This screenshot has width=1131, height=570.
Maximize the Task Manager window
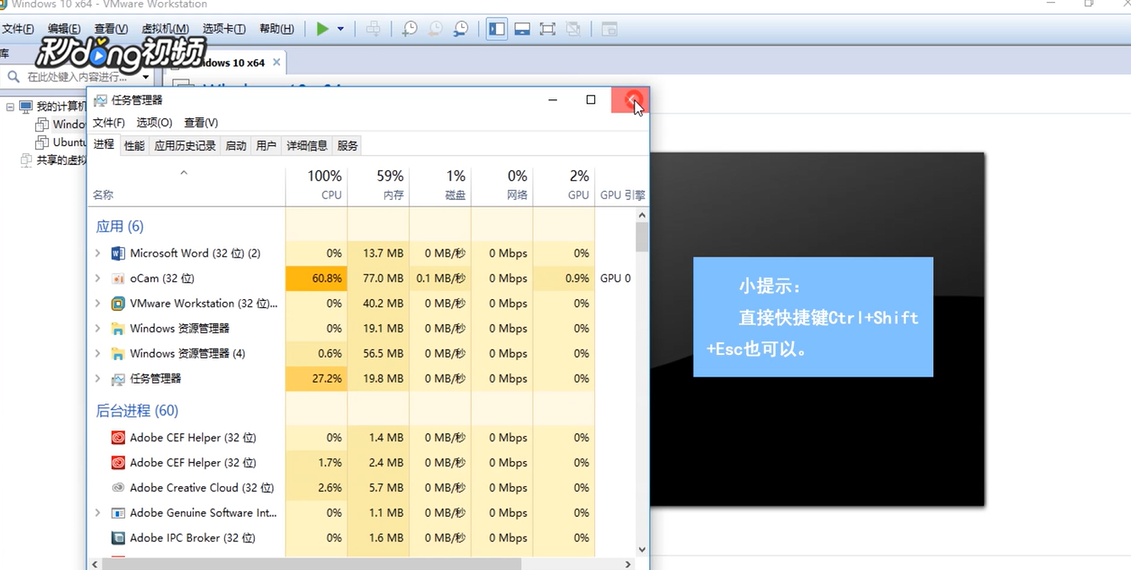coord(591,100)
